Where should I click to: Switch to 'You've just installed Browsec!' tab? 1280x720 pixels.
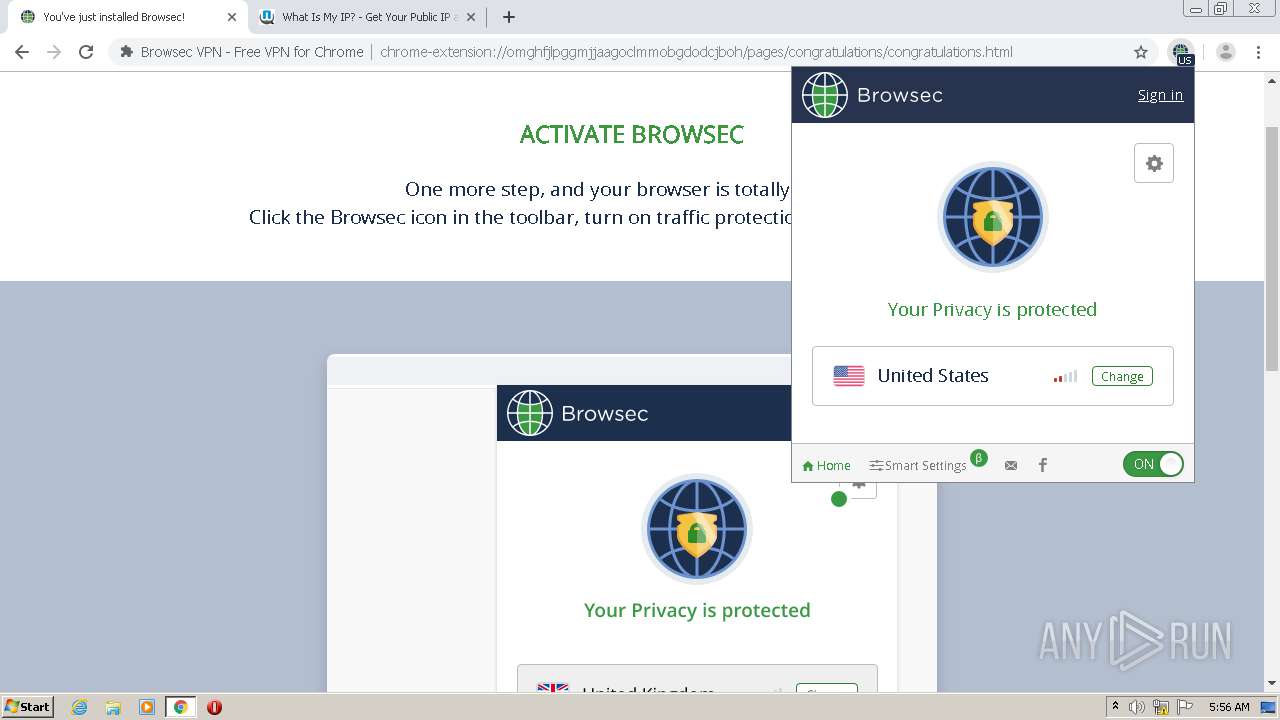tap(122, 17)
